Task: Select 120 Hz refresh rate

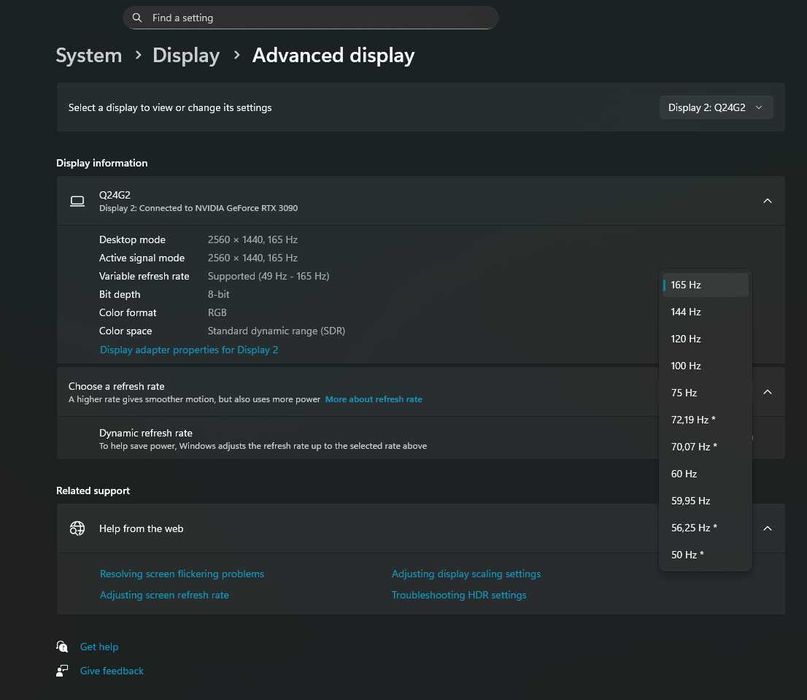Action: [705, 339]
